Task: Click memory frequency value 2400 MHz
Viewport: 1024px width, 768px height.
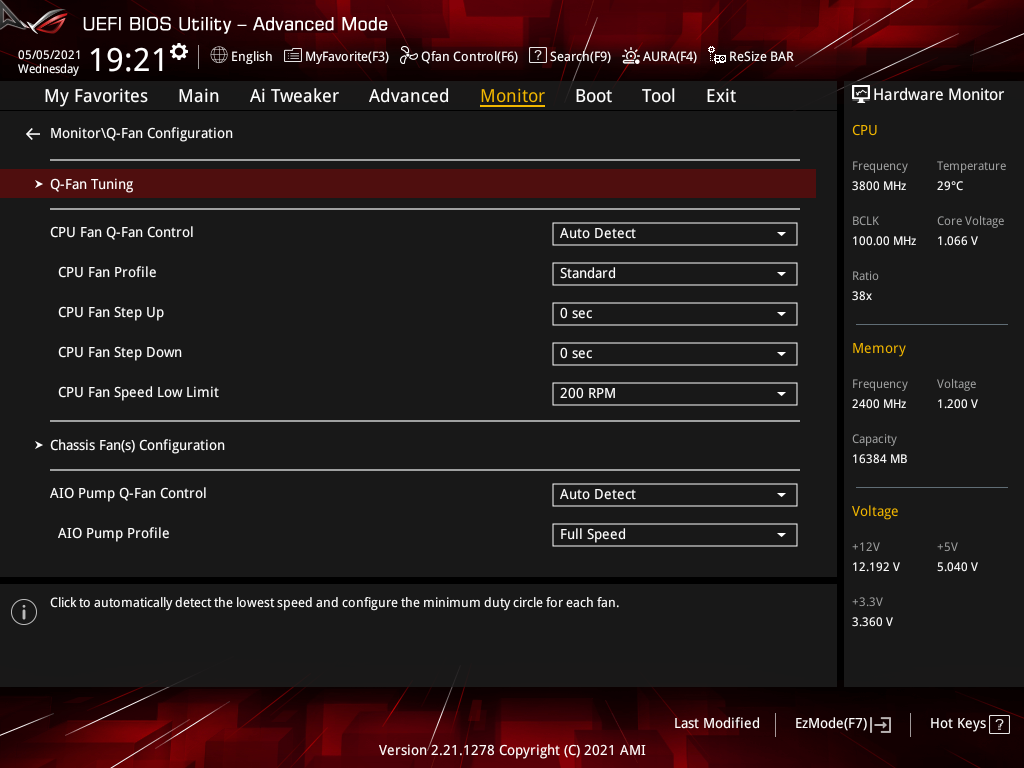Action: point(879,404)
